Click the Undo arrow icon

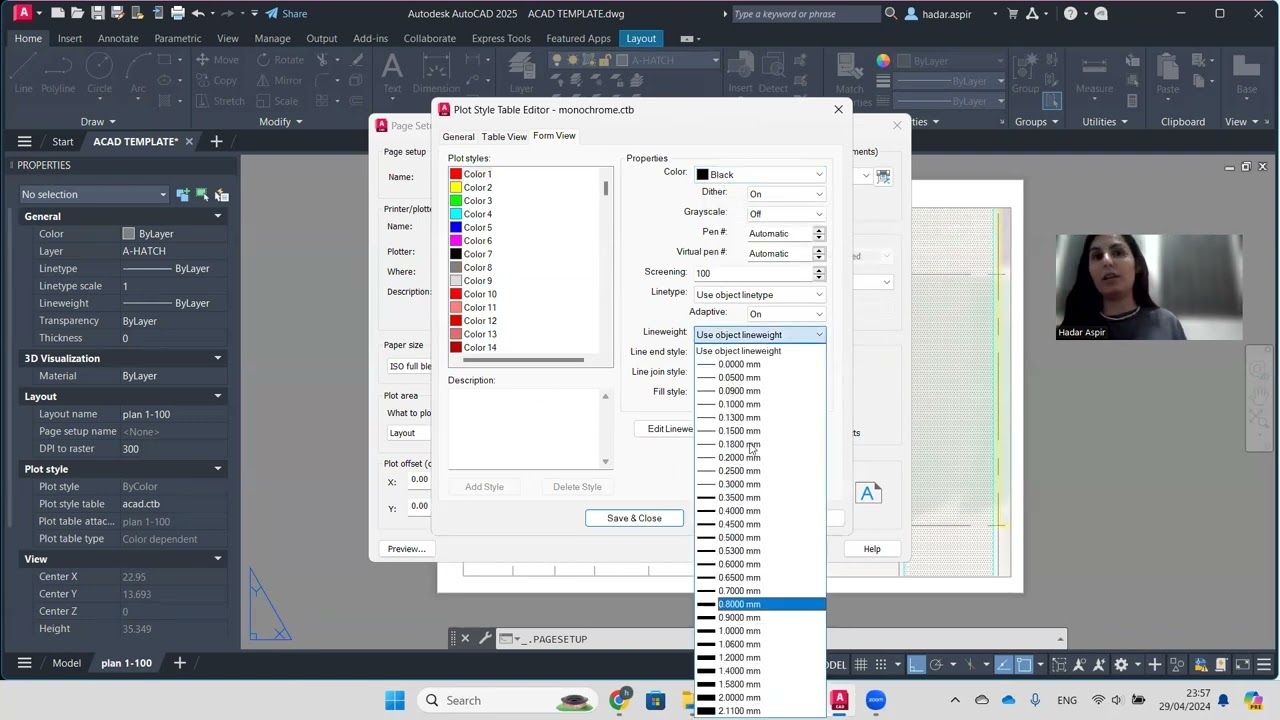tap(198, 13)
